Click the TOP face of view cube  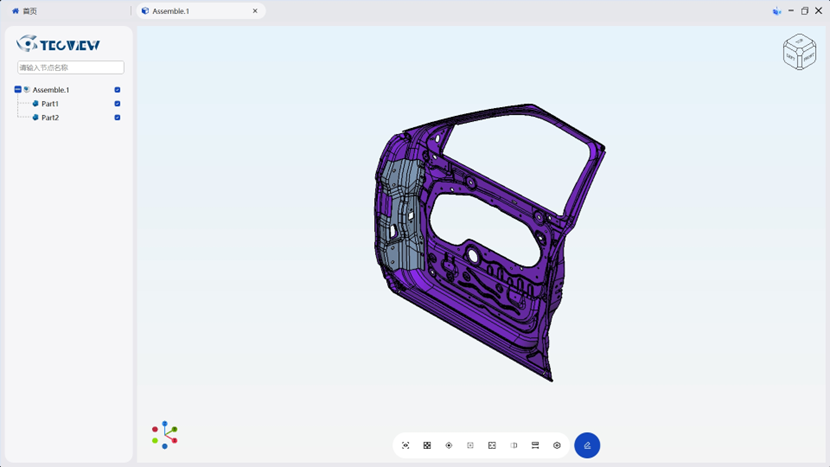[x=799, y=42]
